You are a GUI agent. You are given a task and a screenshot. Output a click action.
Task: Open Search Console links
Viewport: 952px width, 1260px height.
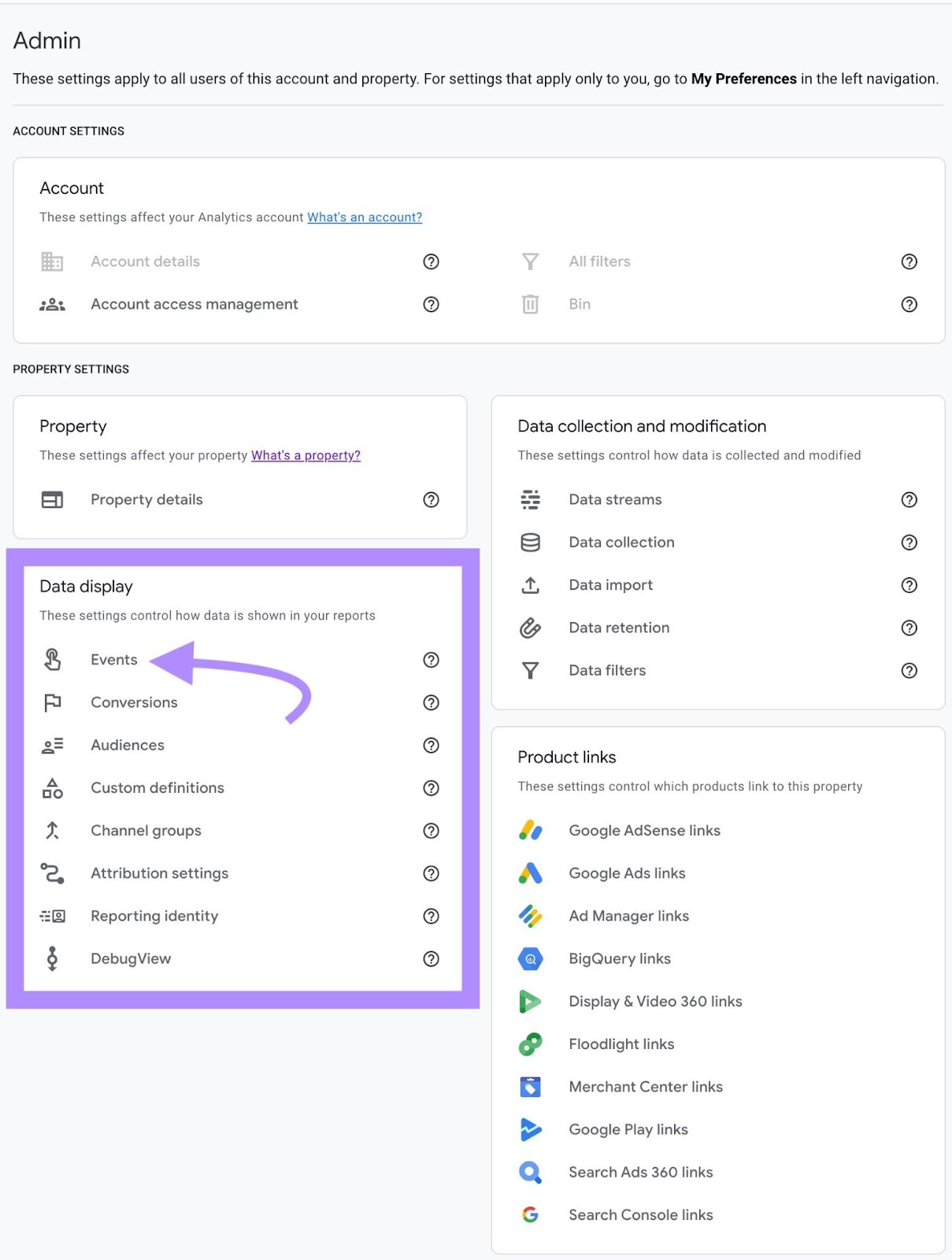pos(641,1214)
